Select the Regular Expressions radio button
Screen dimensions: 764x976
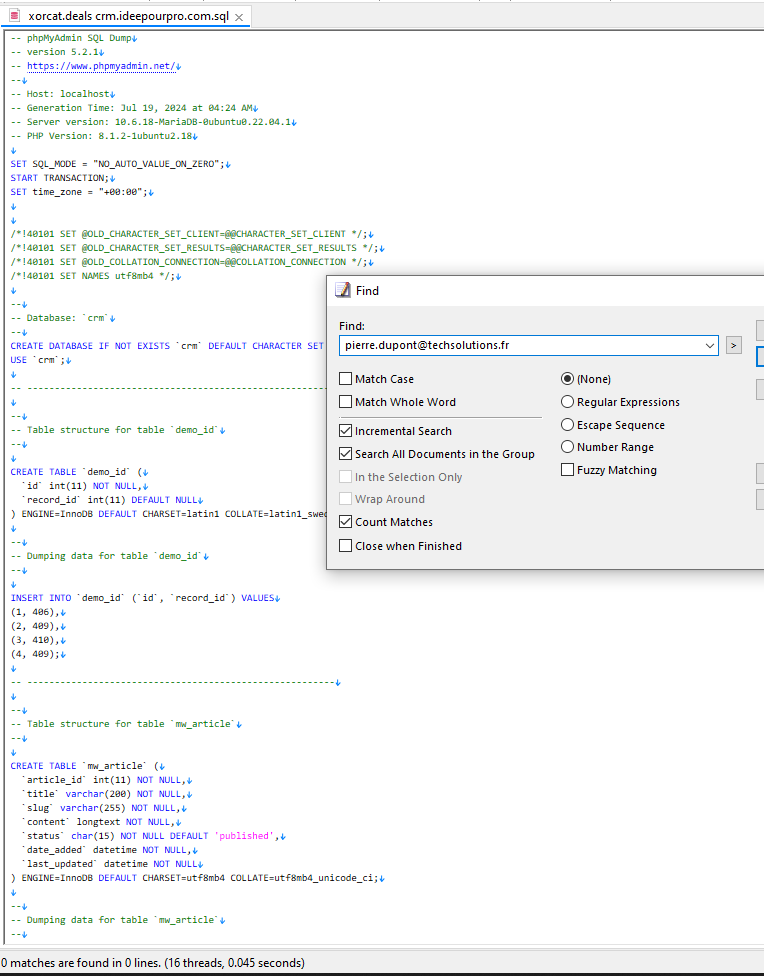point(567,401)
